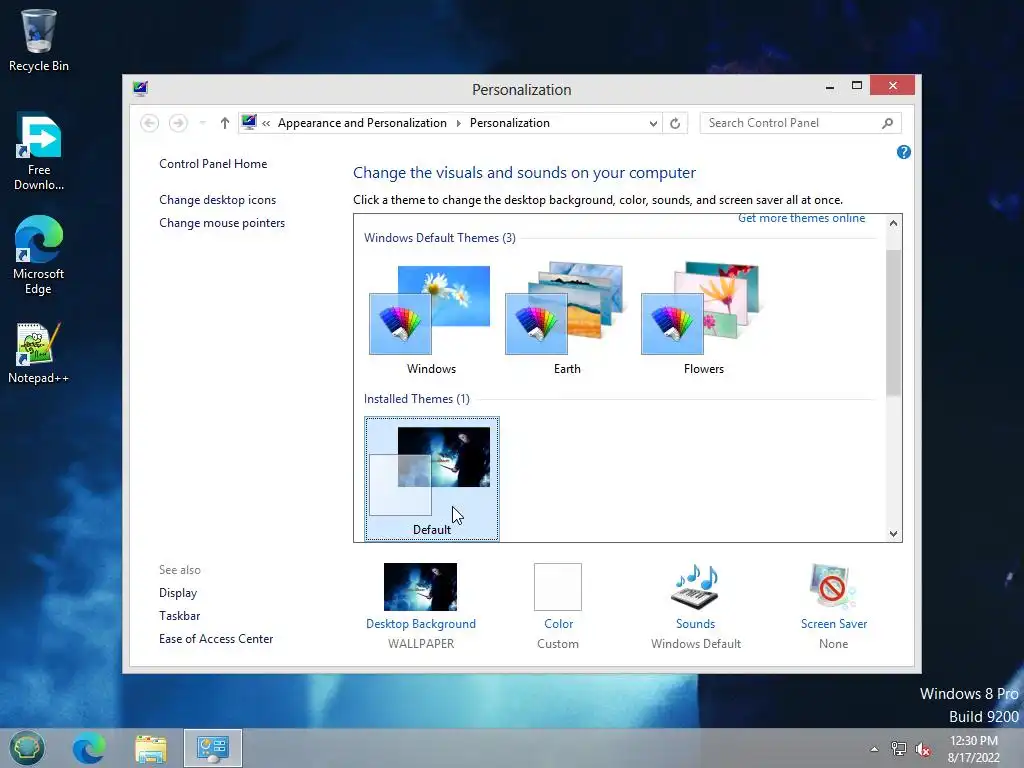Image resolution: width=1024 pixels, height=768 pixels.
Task: Open the Microsoft Edge desktop shortcut
Action: coord(39,255)
